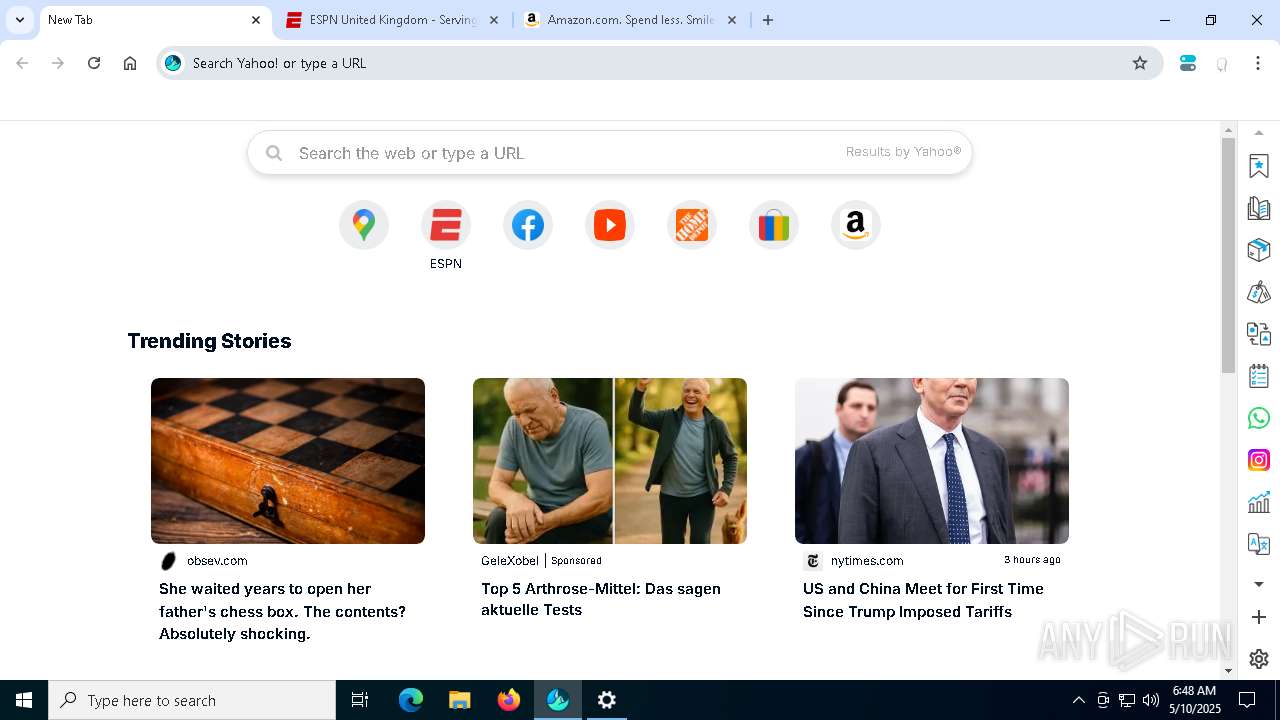
Task: Click the page vertical scrollbar thumb
Action: [x=1229, y=255]
